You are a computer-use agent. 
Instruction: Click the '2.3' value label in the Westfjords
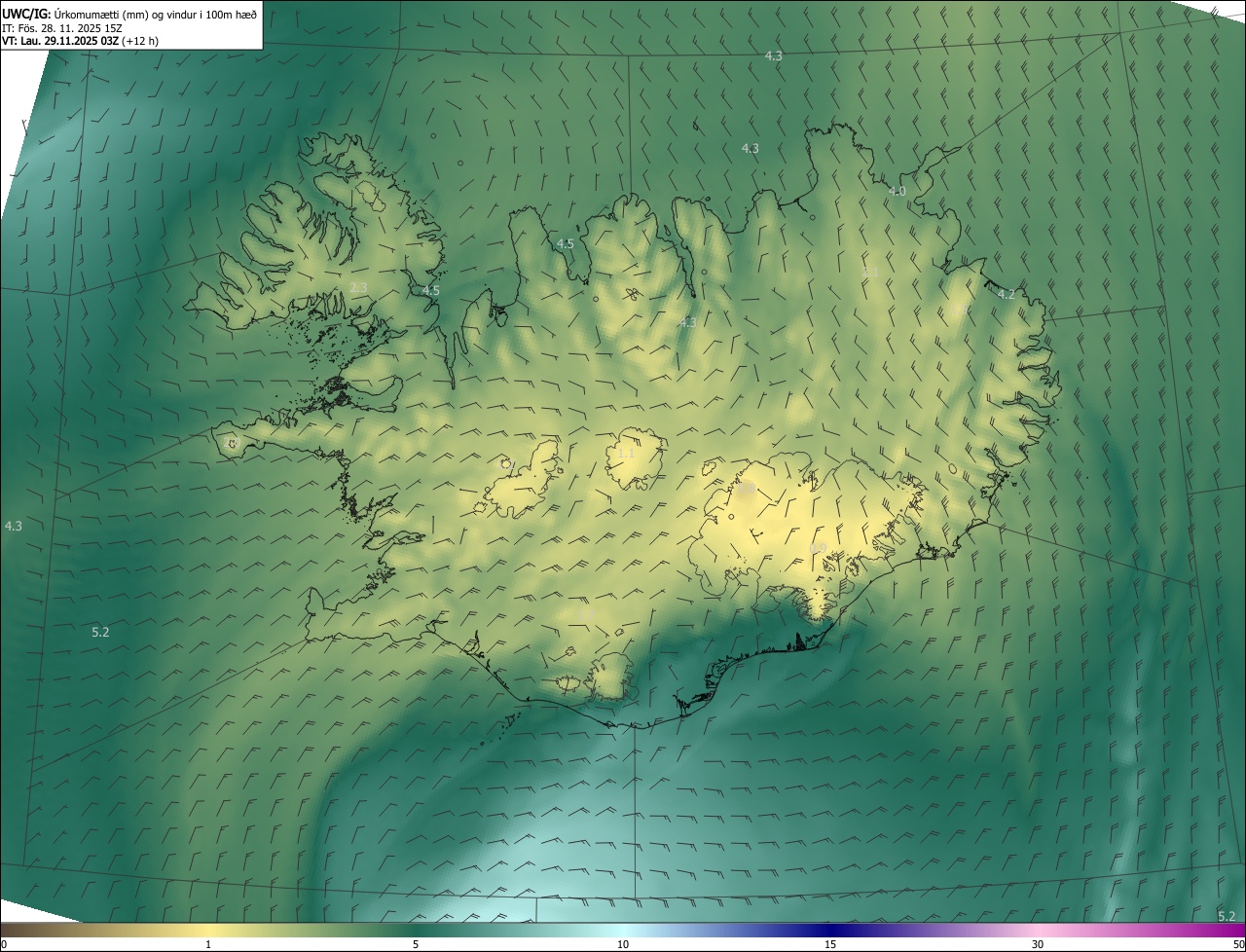pos(358,287)
